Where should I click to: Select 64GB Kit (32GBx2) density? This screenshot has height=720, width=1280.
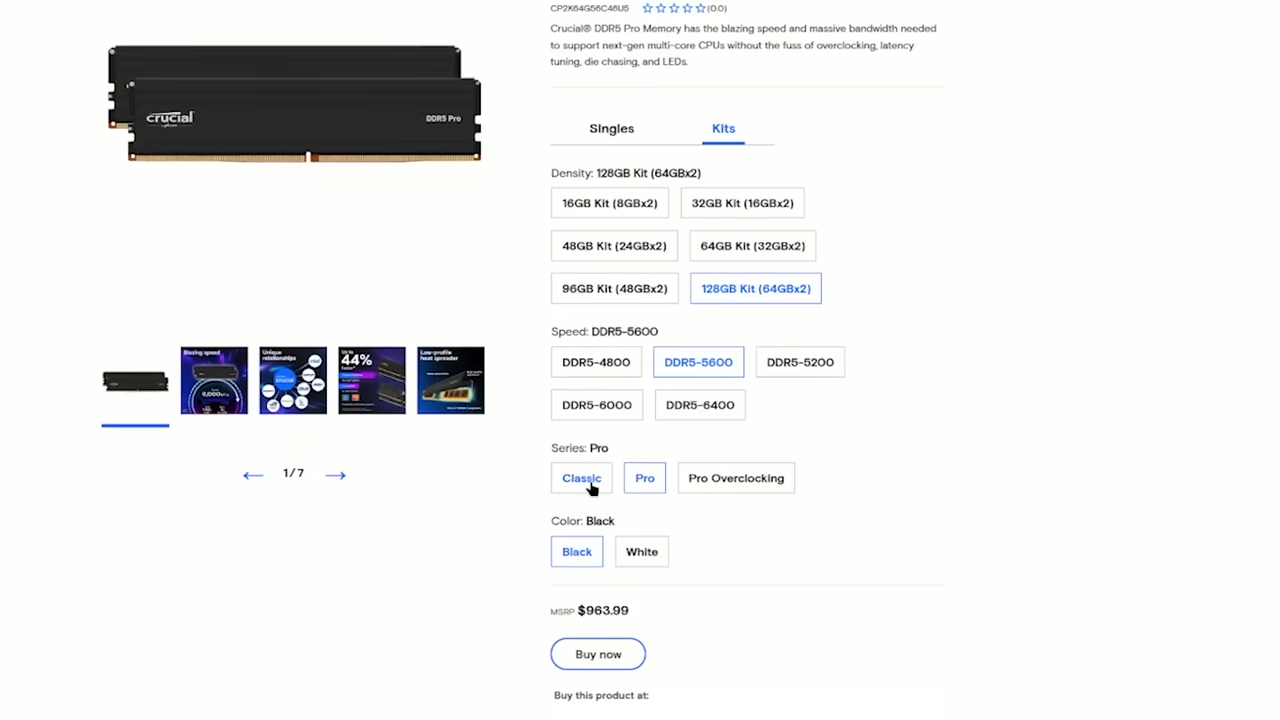[752, 246]
